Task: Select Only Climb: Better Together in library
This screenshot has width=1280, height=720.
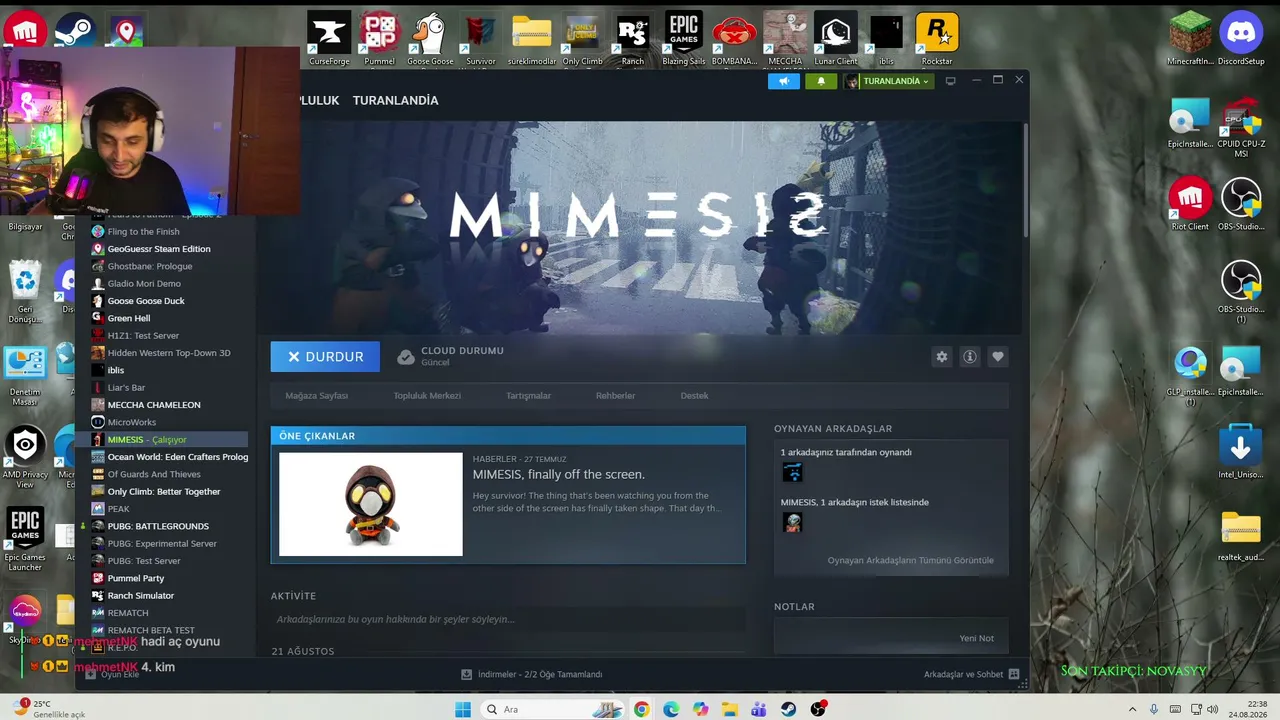Action: coord(166,492)
